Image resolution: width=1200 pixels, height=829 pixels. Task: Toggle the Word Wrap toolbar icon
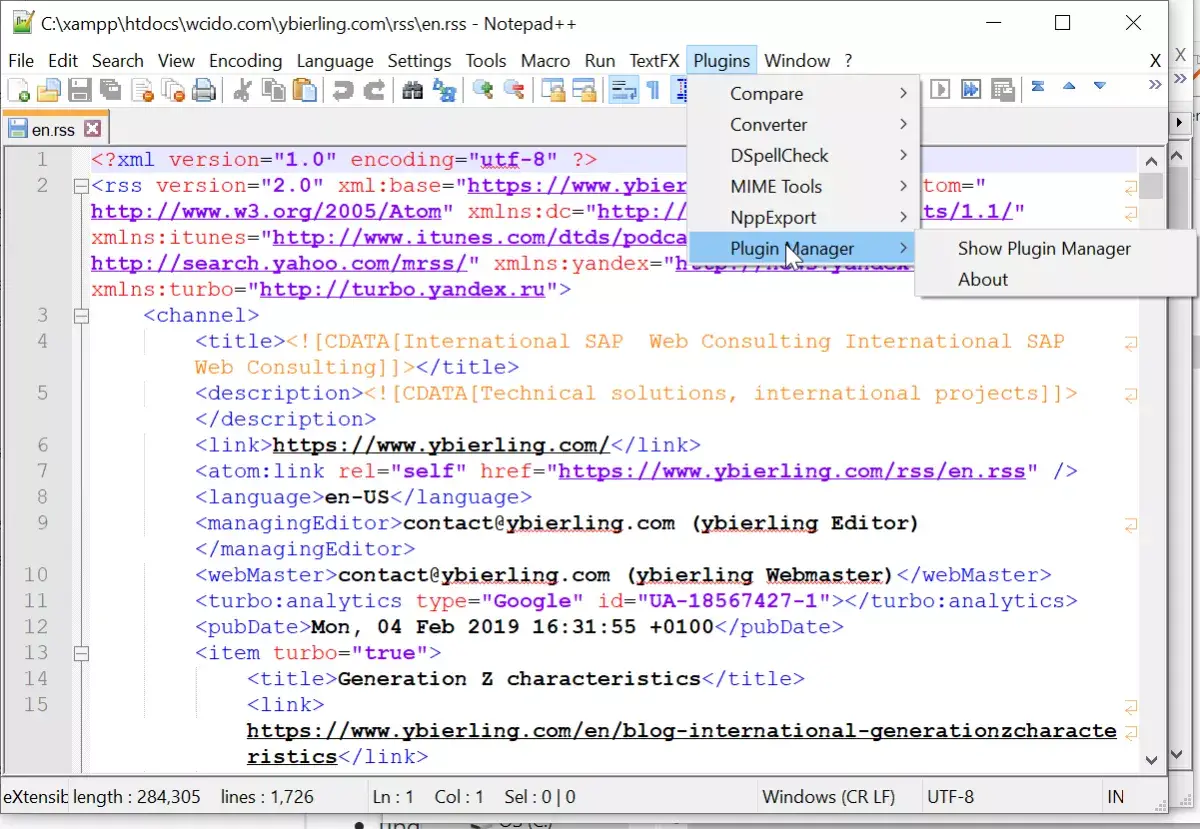pos(623,91)
